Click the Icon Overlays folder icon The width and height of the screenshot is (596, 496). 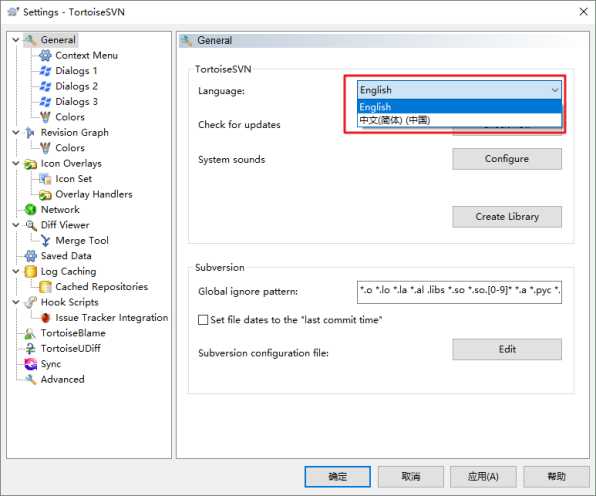[x=30, y=164]
